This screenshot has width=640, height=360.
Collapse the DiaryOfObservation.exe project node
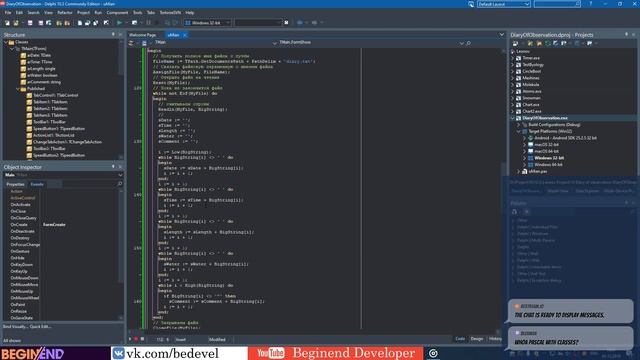[x=513, y=118]
